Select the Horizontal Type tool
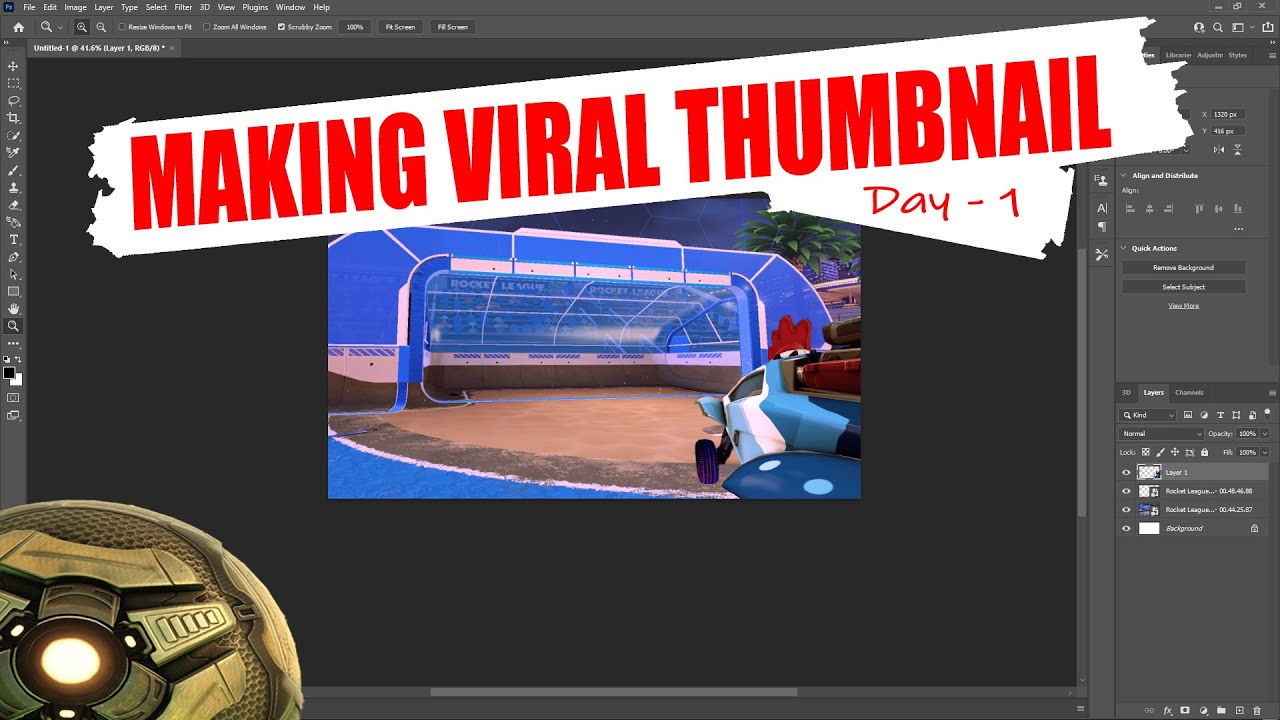 [13, 240]
